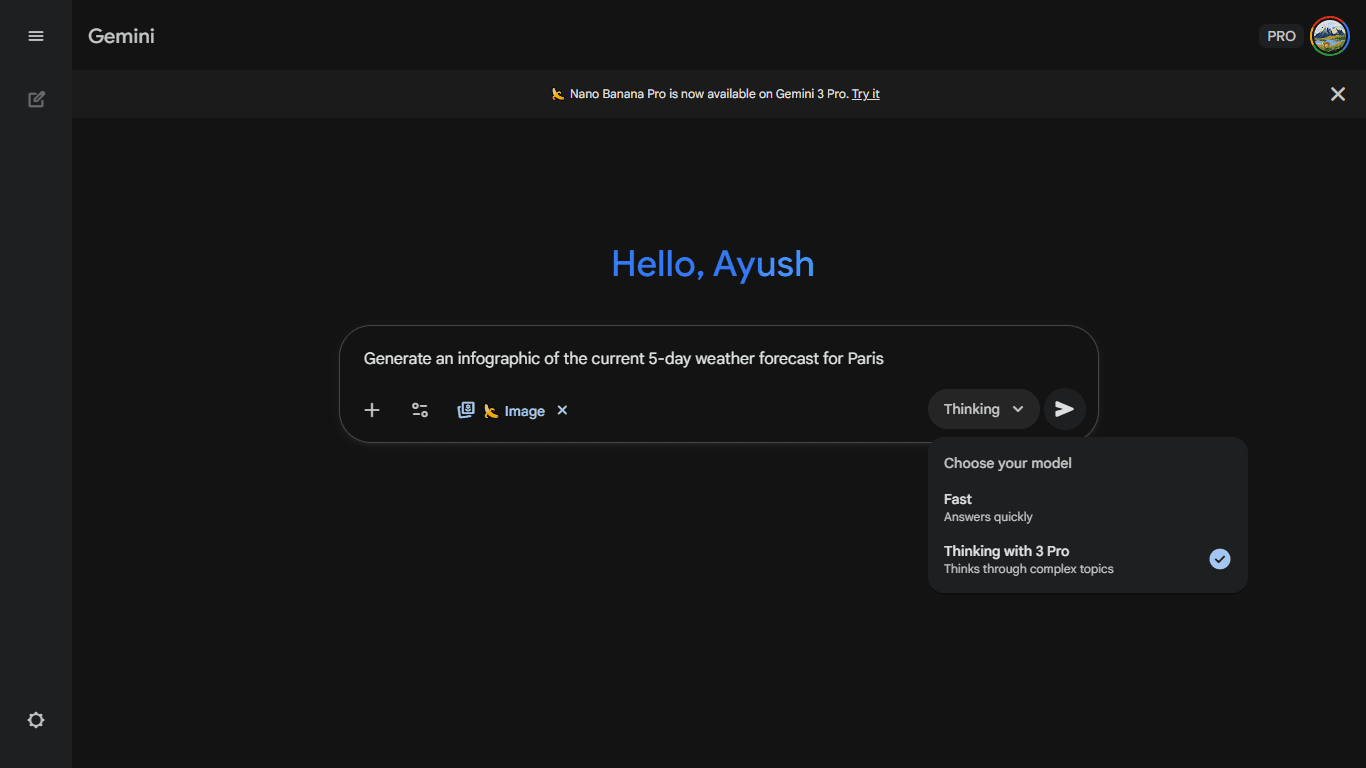This screenshot has width=1366, height=768.
Task: Click the Gemini logo text
Action: 121,36
